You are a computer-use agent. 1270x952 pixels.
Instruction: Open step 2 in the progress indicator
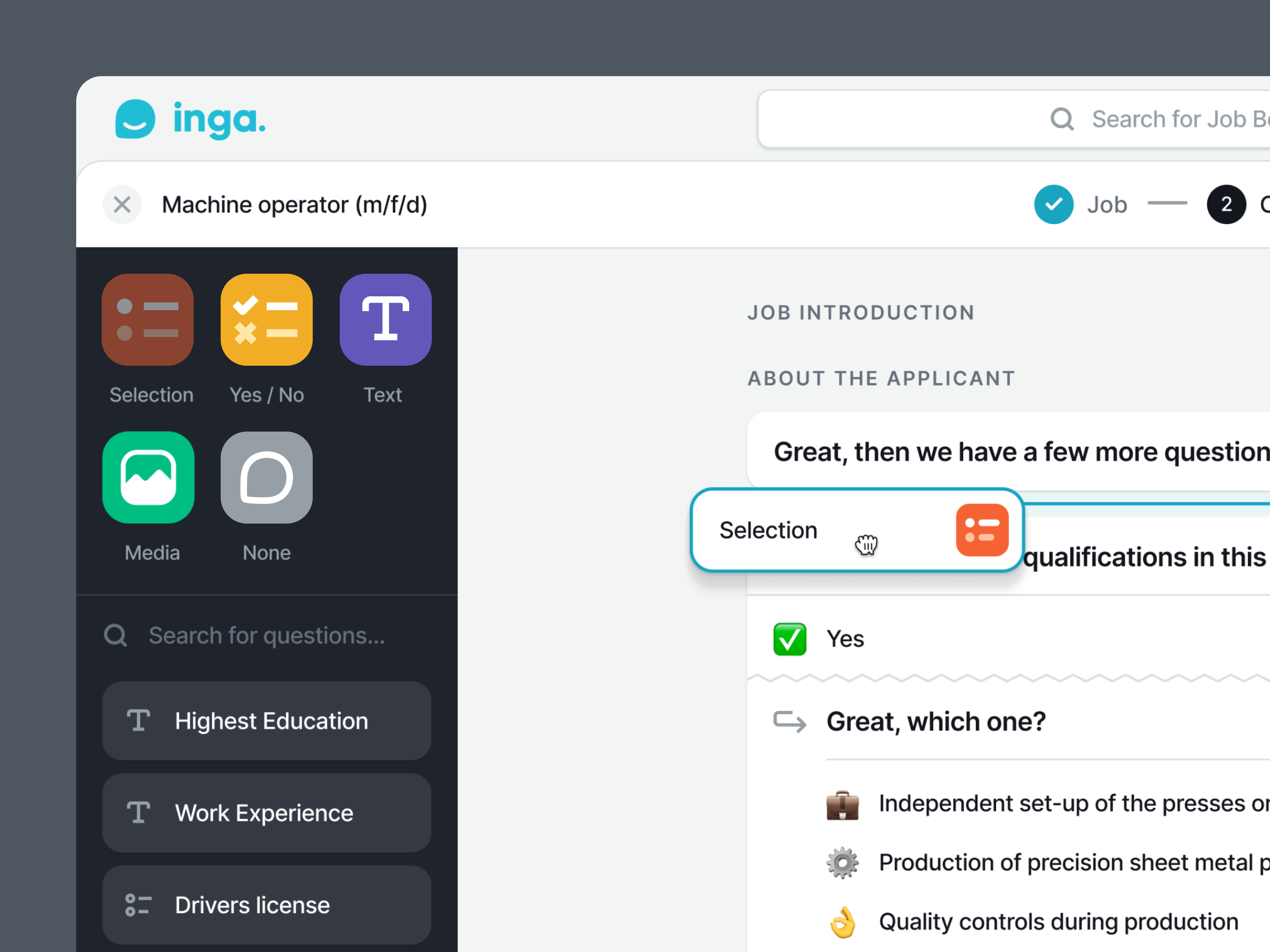point(1226,204)
